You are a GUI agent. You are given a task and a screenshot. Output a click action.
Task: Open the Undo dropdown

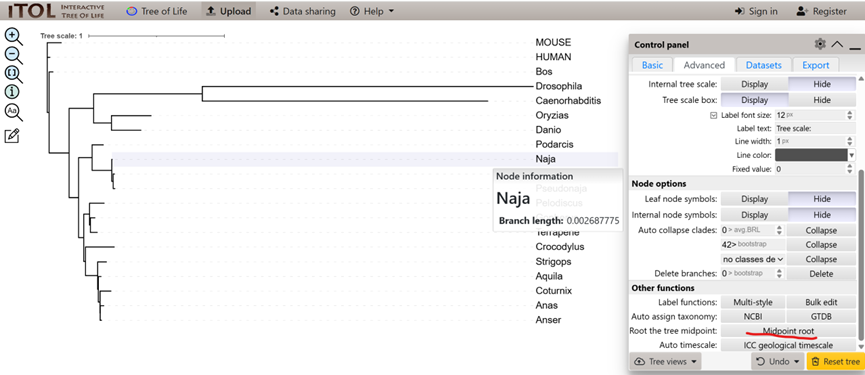pos(778,362)
